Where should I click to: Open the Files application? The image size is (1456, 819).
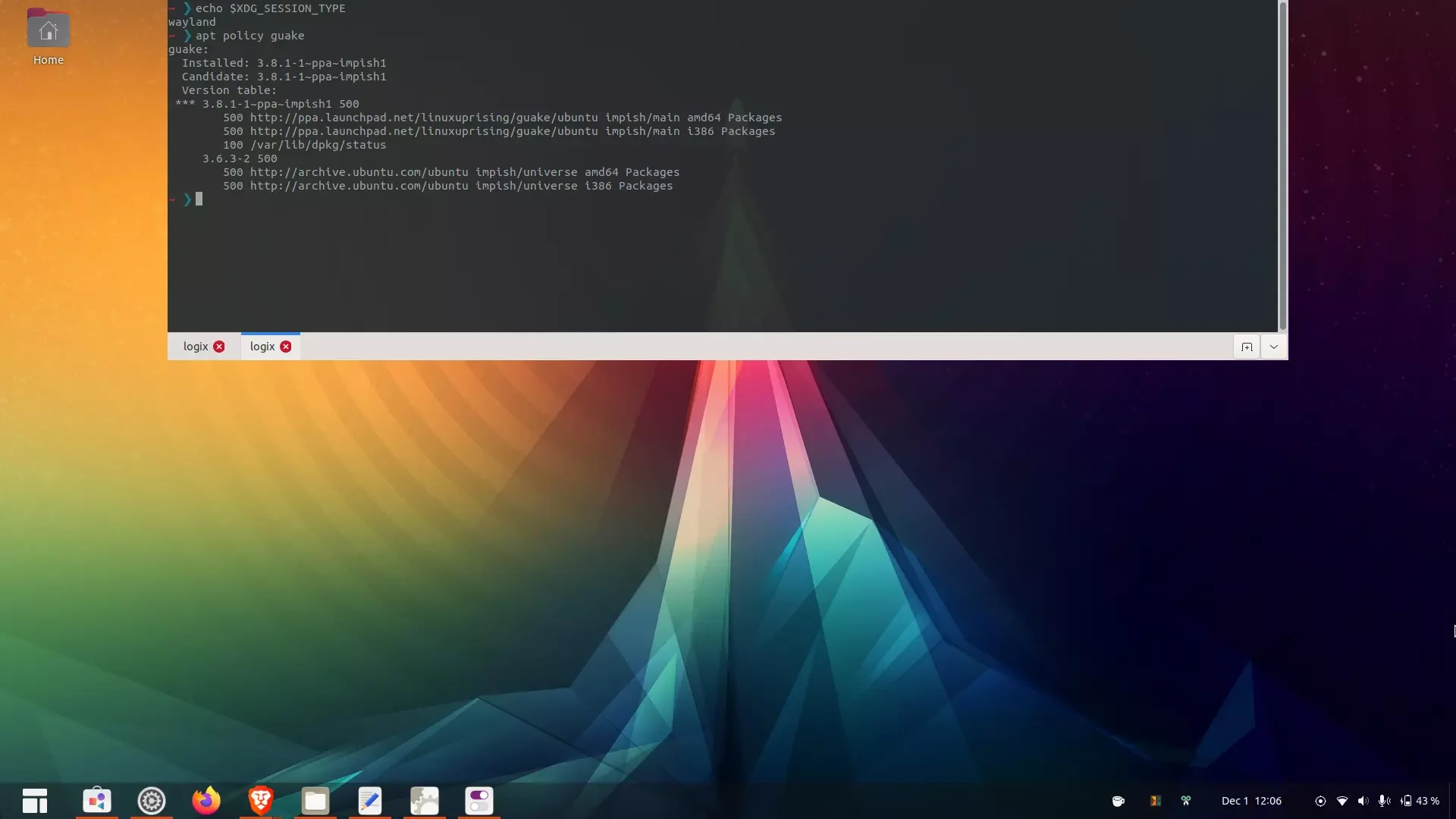coord(315,800)
